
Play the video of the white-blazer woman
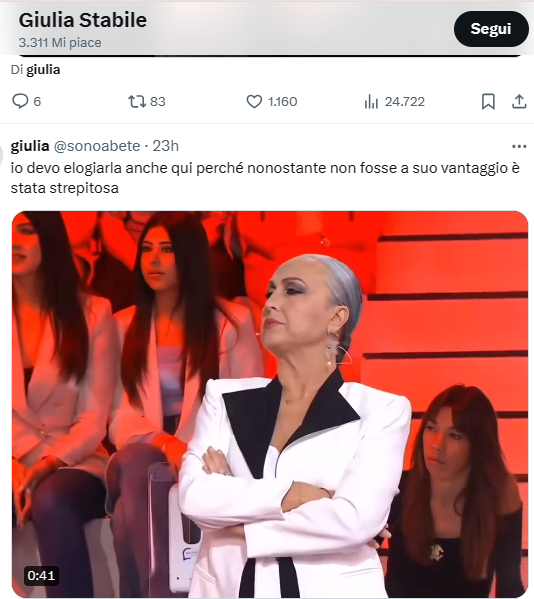click(x=270, y=404)
